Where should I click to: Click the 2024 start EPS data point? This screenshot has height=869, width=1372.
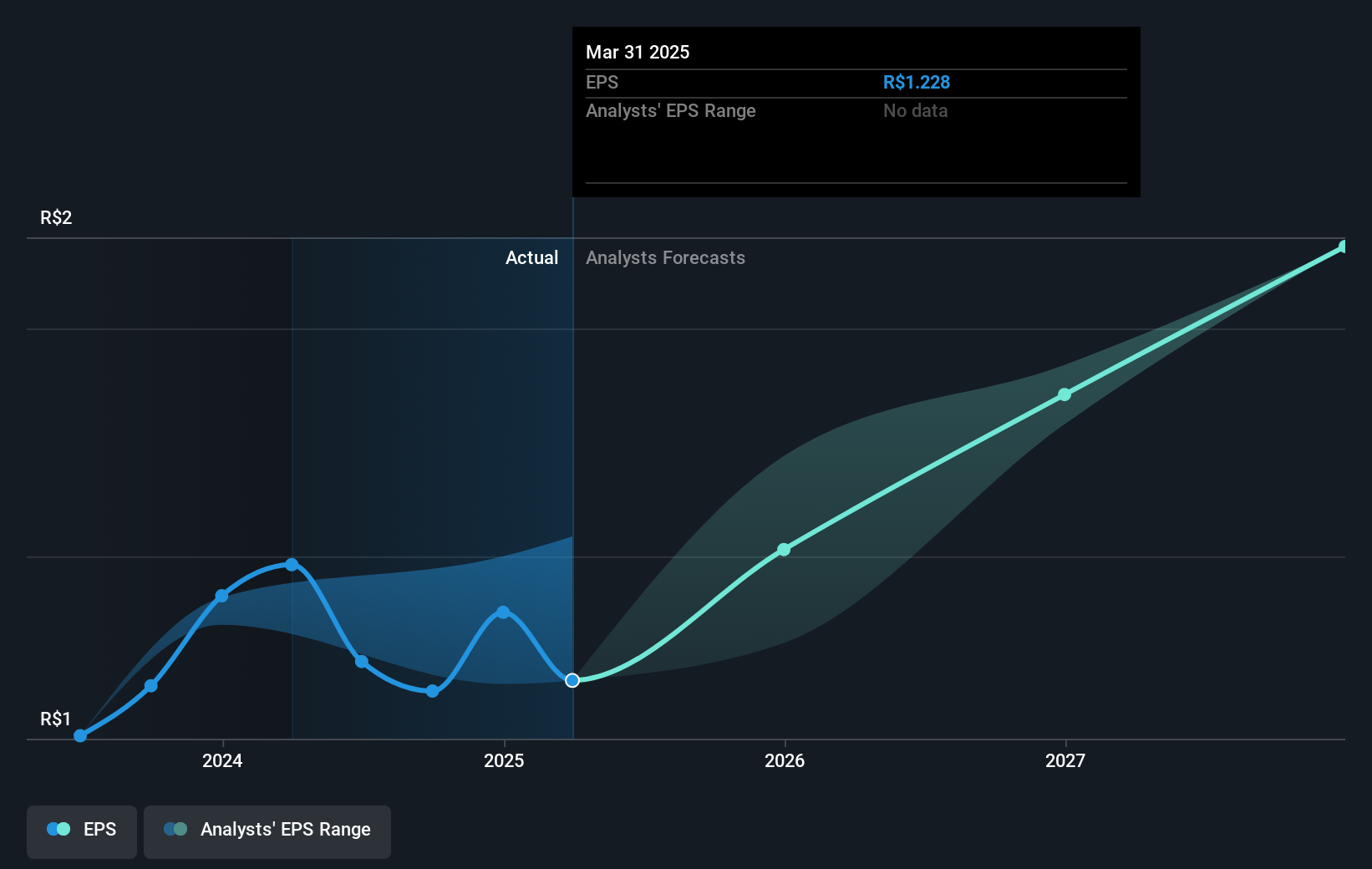[x=221, y=596]
